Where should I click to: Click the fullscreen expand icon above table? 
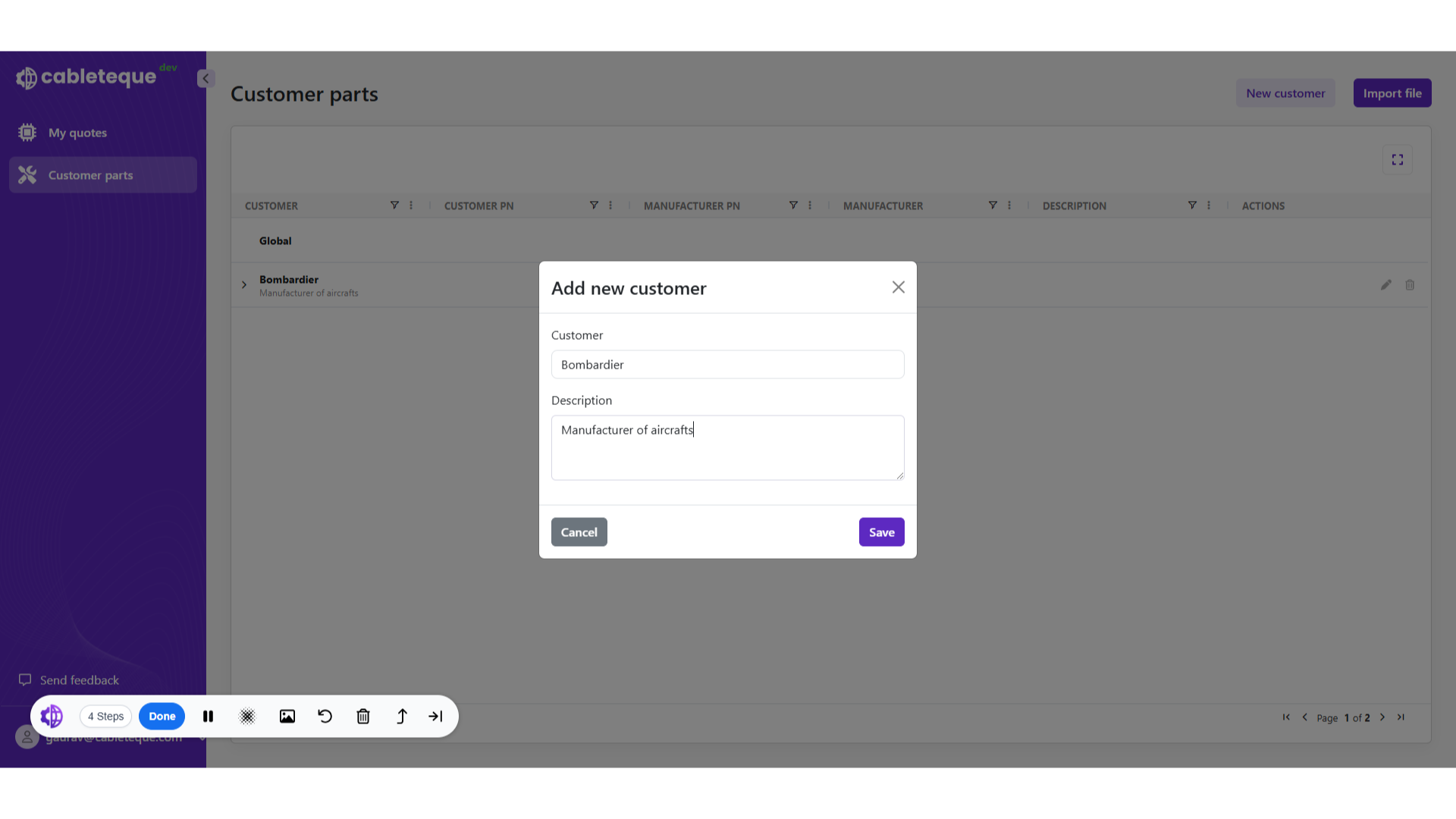1397,160
